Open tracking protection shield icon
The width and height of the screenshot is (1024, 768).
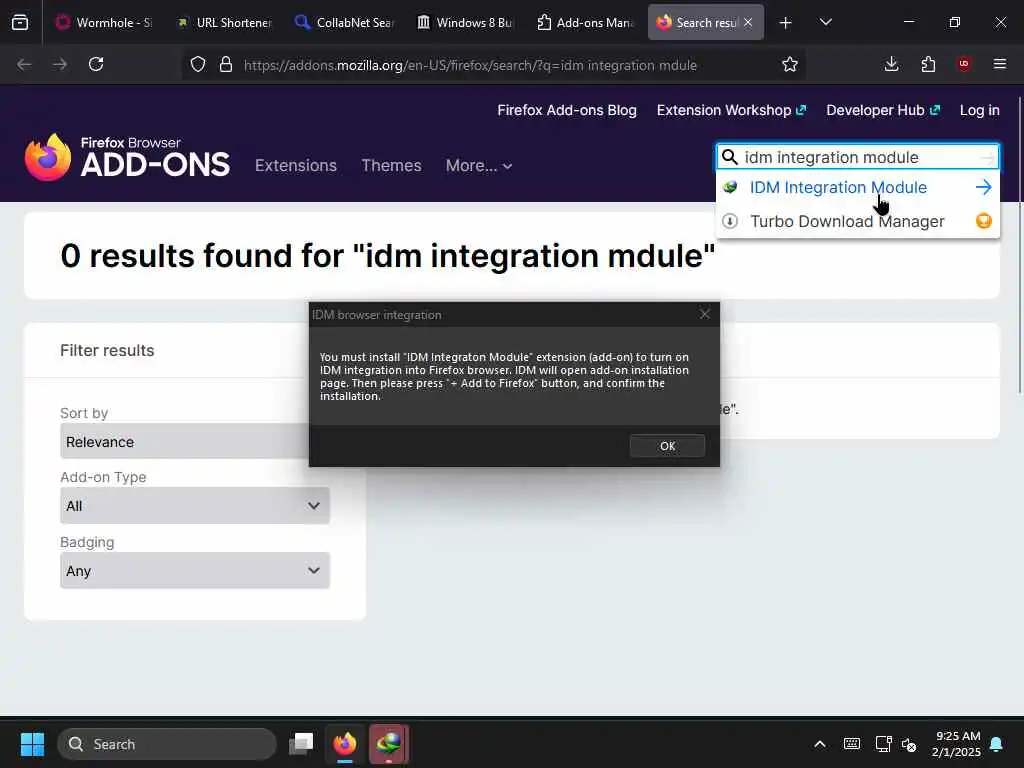[x=198, y=64]
